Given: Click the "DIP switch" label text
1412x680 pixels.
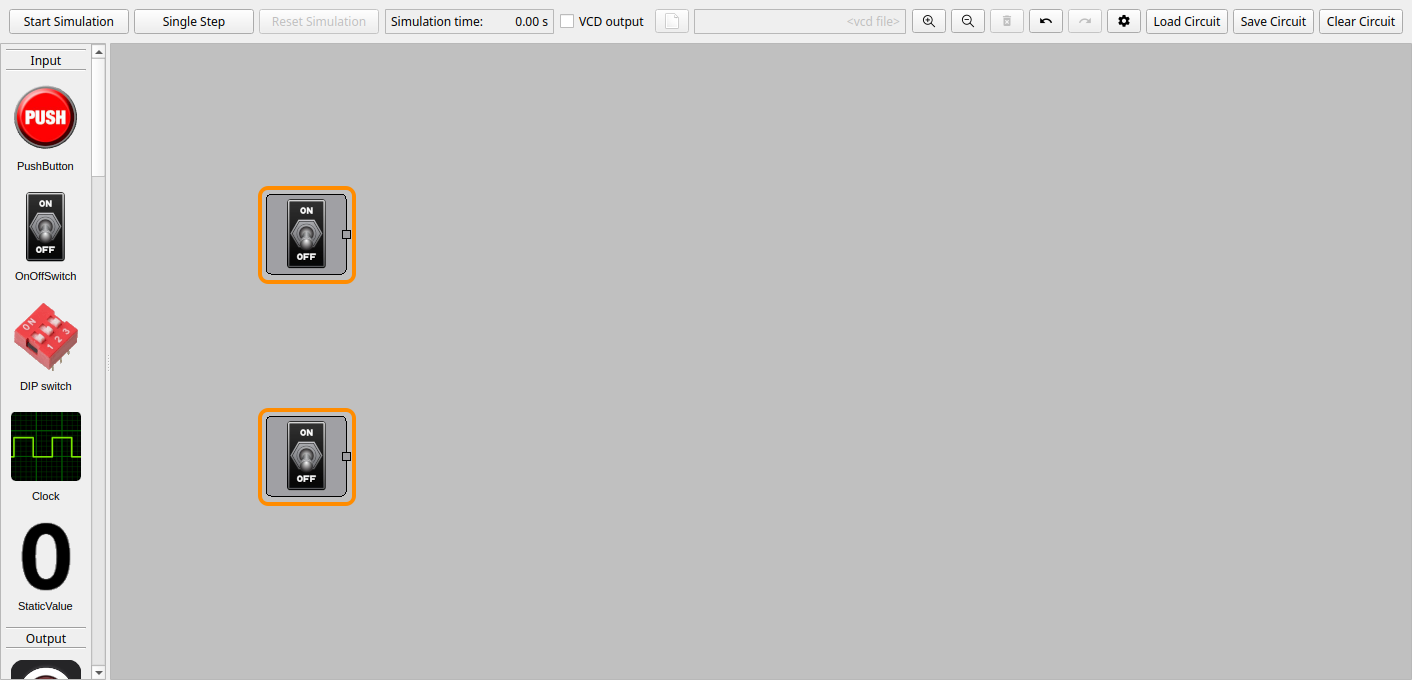Looking at the screenshot, I should (x=45, y=386).
